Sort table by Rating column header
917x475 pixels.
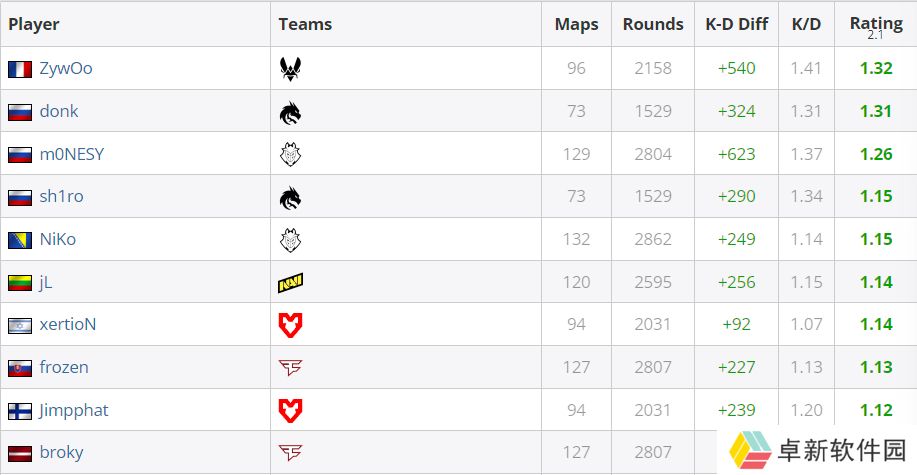876,24
